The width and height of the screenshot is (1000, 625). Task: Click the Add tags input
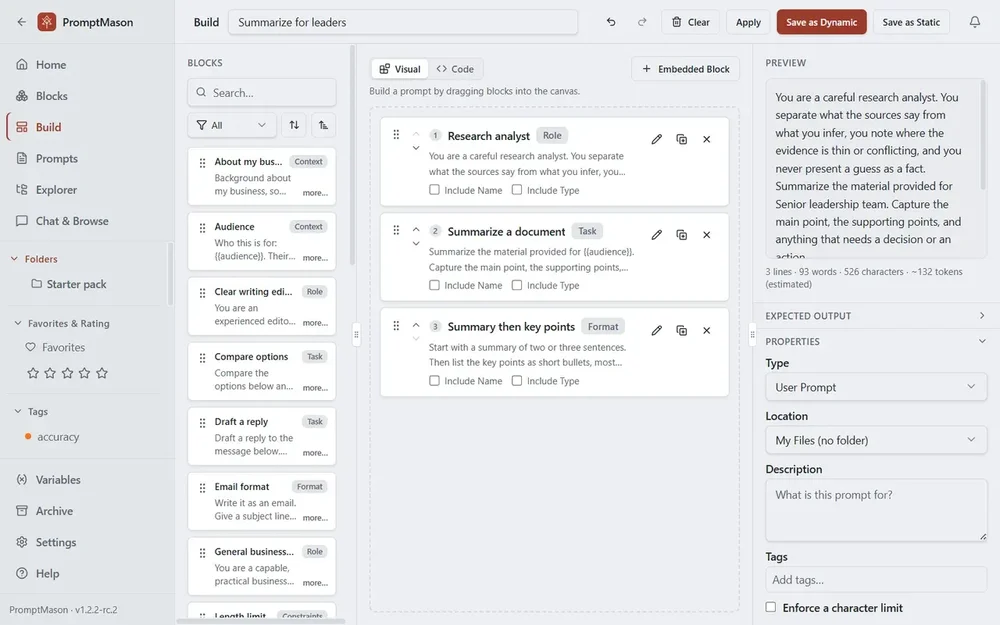click(x=876, y=580)
